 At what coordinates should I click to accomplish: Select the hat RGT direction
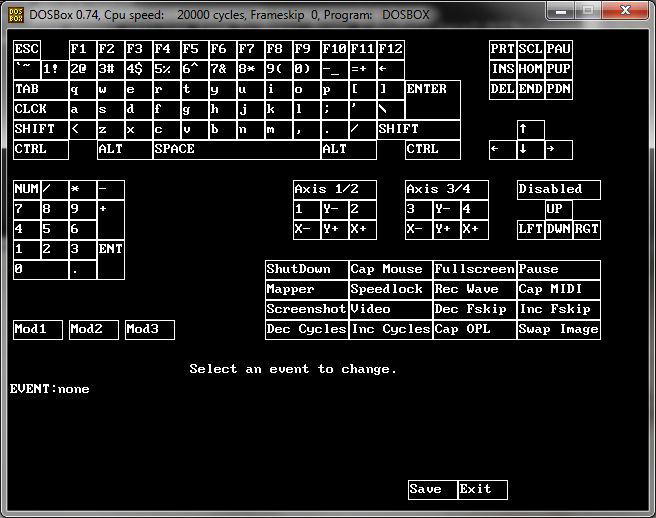click(x=587, y=229)
